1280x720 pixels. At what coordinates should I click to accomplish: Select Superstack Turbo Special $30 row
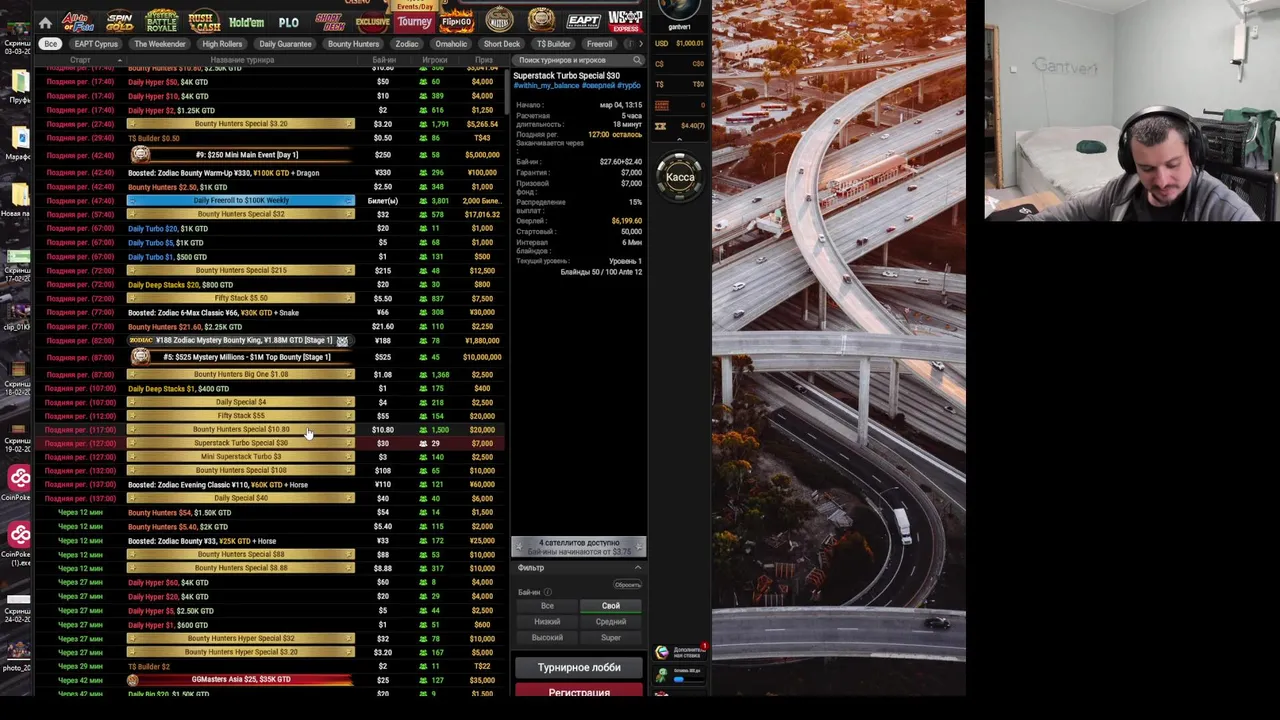[x=270, y=443]
